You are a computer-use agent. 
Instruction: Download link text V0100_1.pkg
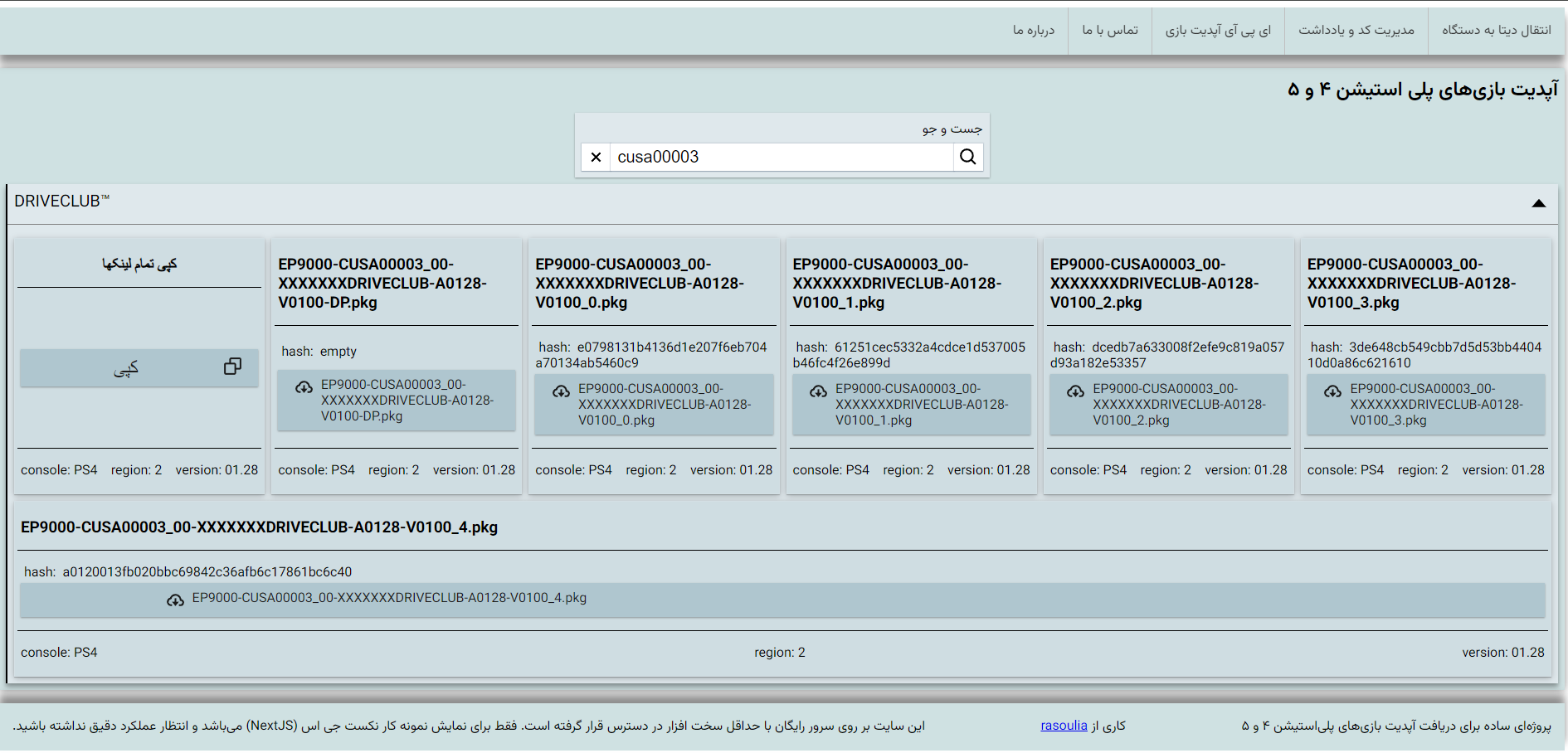[921, 405]
